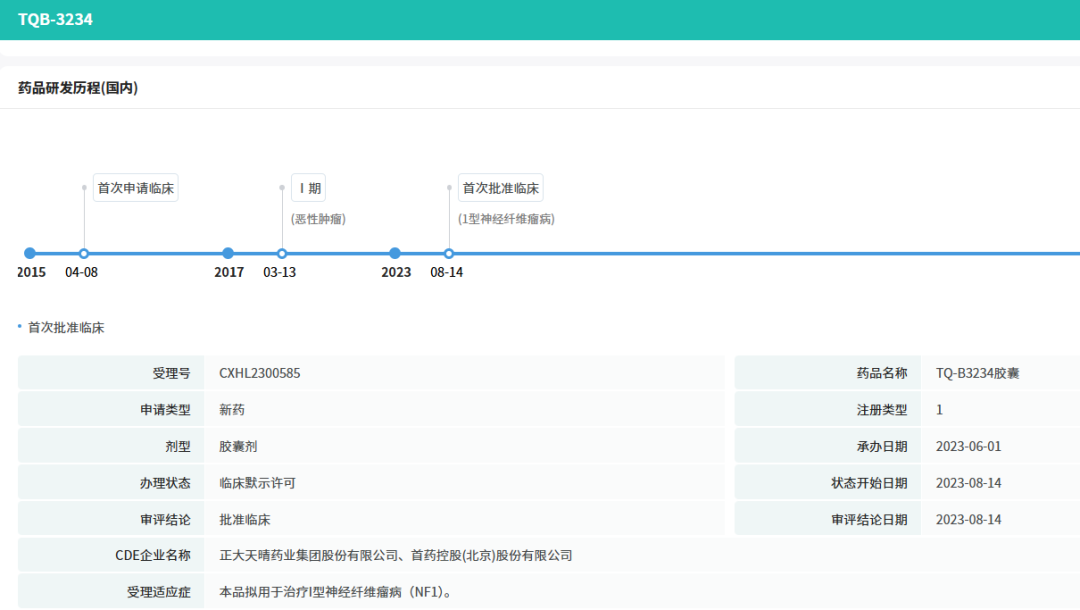1080x610 pixels.
Task: Select the 03-13 timeline node
Action: (x=282, y=253)
